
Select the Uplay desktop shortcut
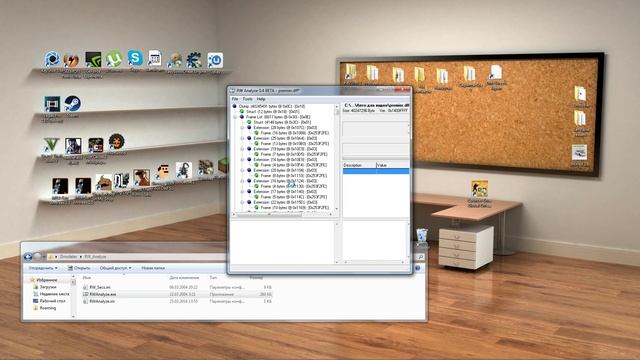[x=215, y=61]
